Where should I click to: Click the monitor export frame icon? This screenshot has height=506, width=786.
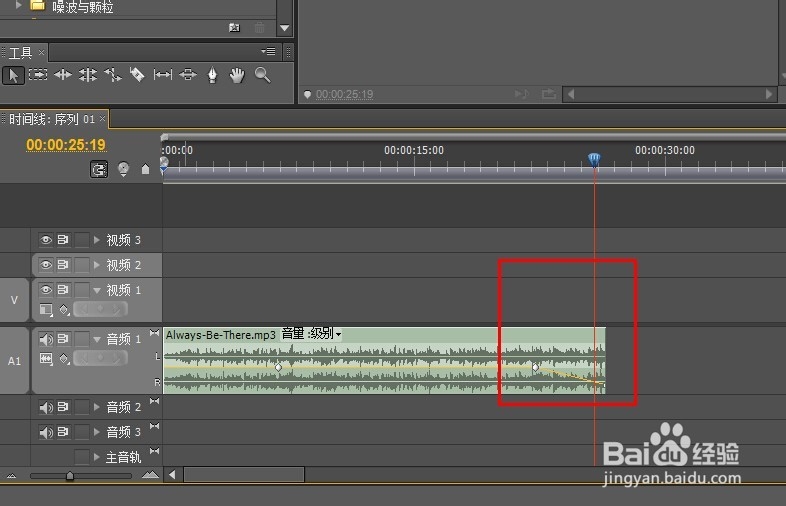549,94
